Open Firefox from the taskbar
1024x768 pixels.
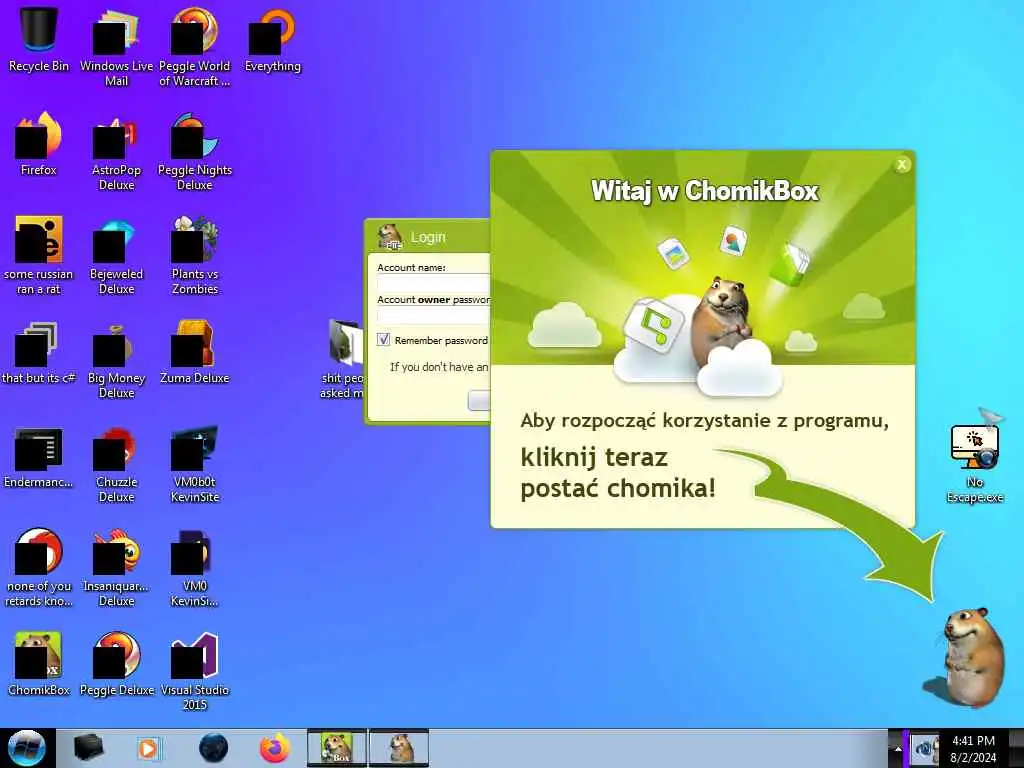coord(275,748)
